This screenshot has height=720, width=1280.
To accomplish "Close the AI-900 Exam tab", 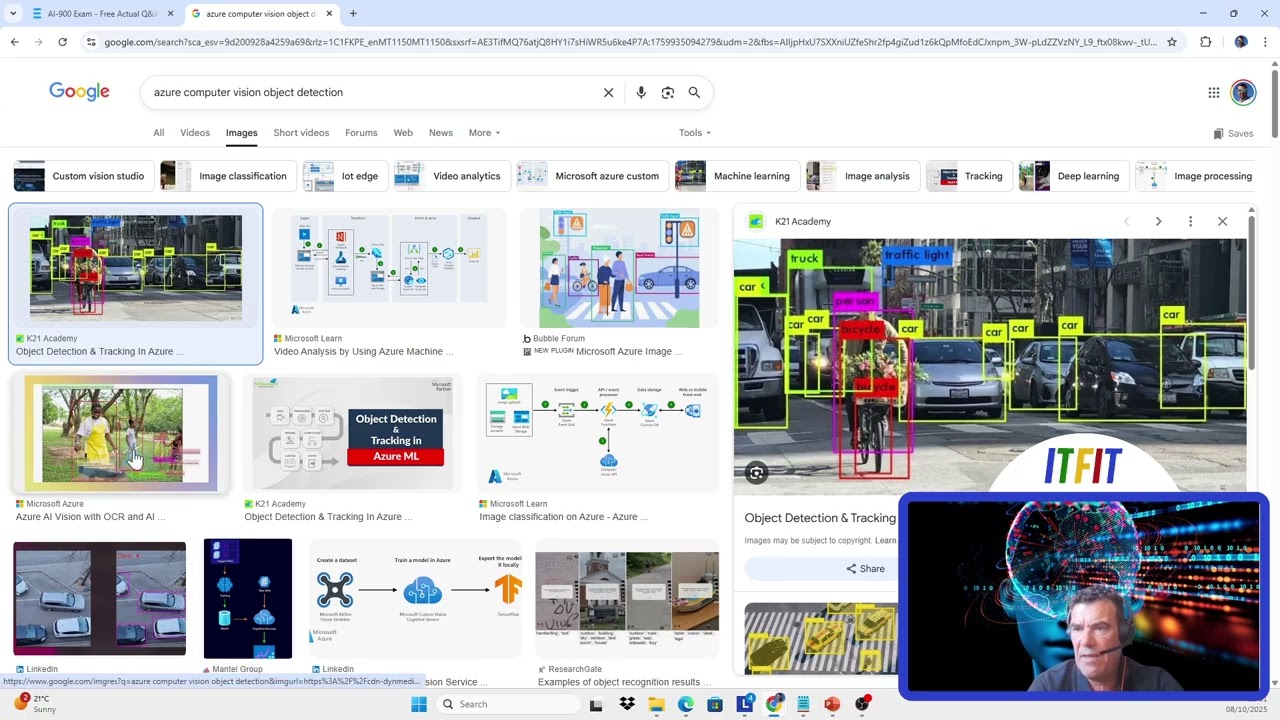I will (x=171, y=14).
